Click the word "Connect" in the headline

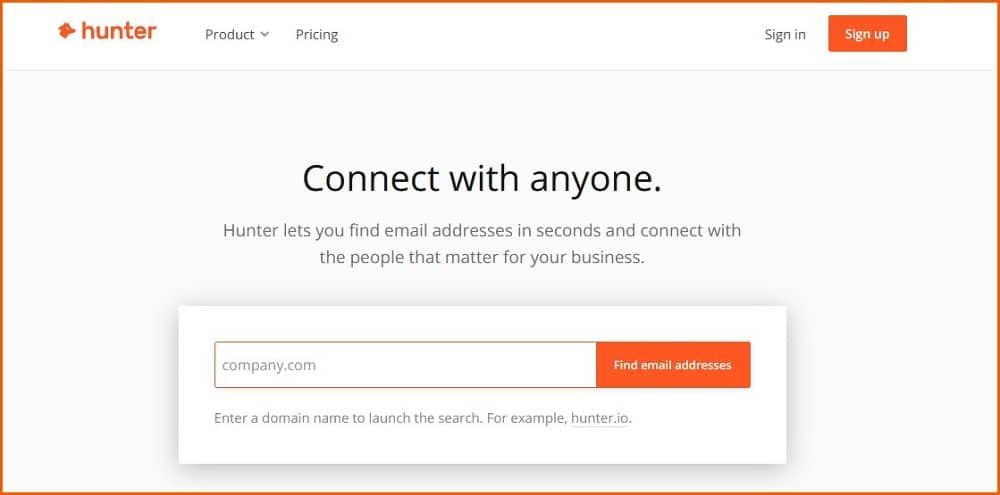[370, 179]
